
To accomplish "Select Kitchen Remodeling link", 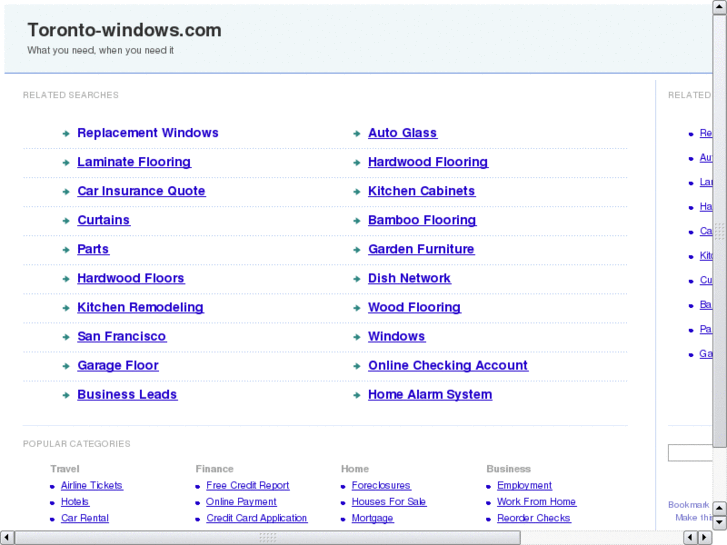I will (x=140, y=308).
